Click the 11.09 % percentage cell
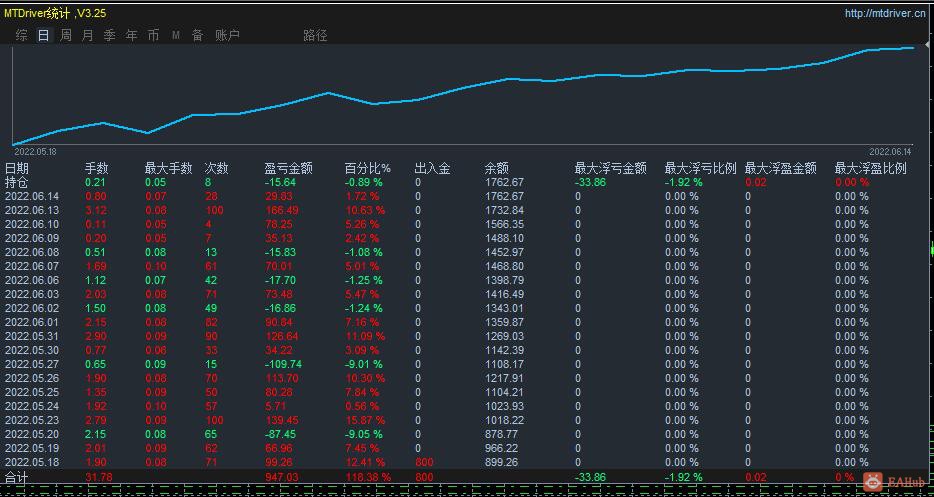Image resolution: width=934 pixels, height=497 pixels. [x=365, y=336]
